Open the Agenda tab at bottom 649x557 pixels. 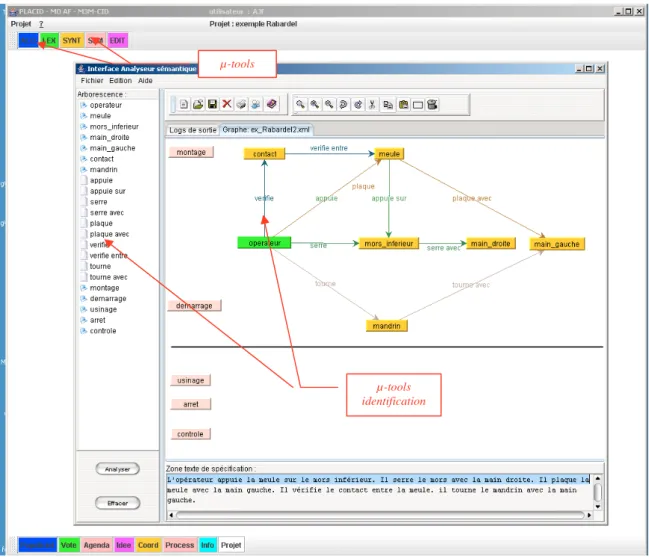(96, 545)
